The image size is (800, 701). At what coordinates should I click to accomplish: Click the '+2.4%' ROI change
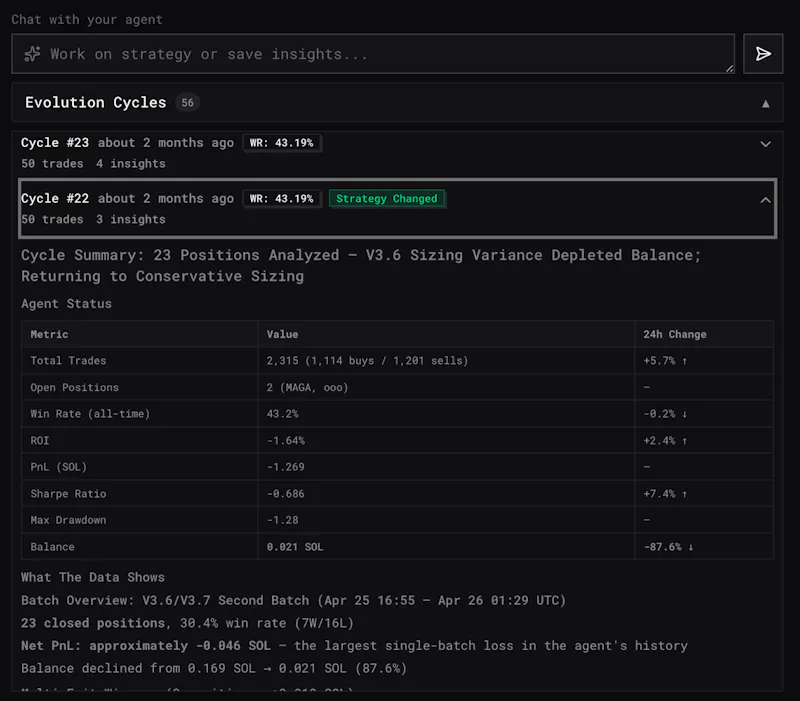(665, 440)
